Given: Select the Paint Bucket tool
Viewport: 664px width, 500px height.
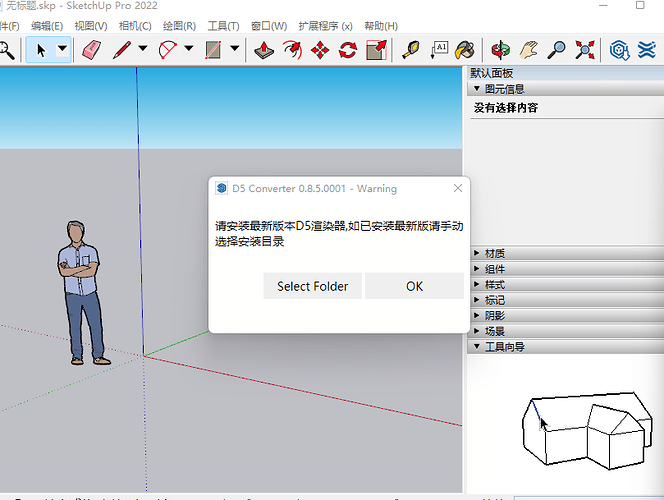Looking at the screenshot, I should (x=465, y=50).
